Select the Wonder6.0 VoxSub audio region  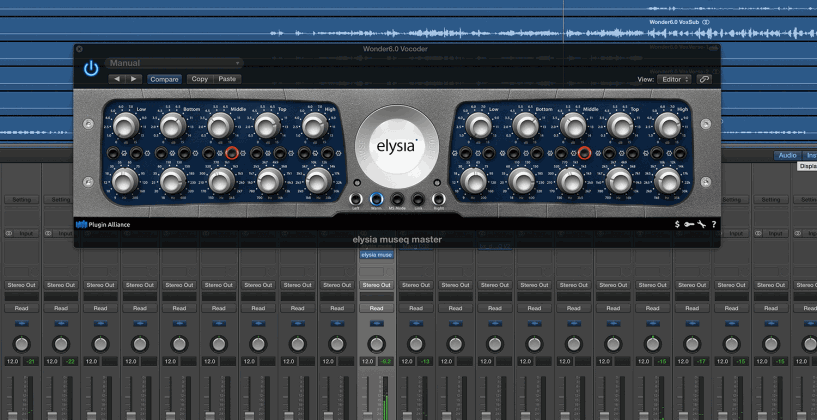point(674,22)
